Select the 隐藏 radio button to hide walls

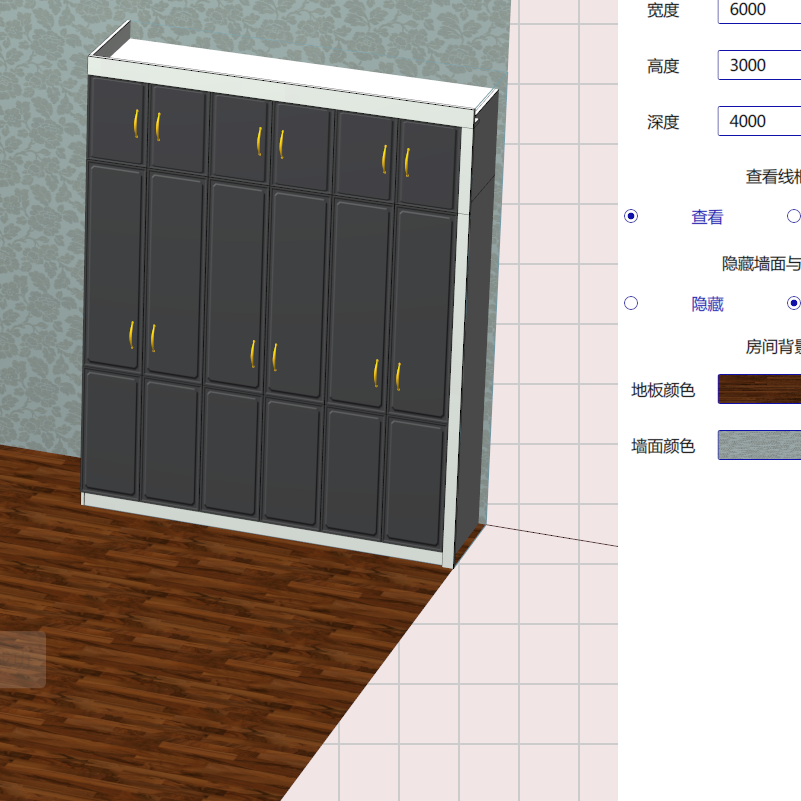tap(630, 303)
